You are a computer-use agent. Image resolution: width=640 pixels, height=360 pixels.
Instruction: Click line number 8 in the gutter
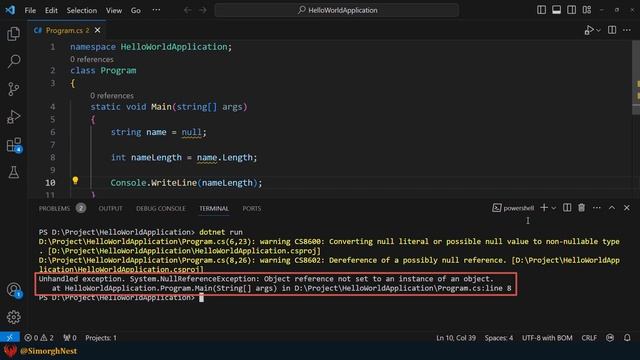[53, 158]
